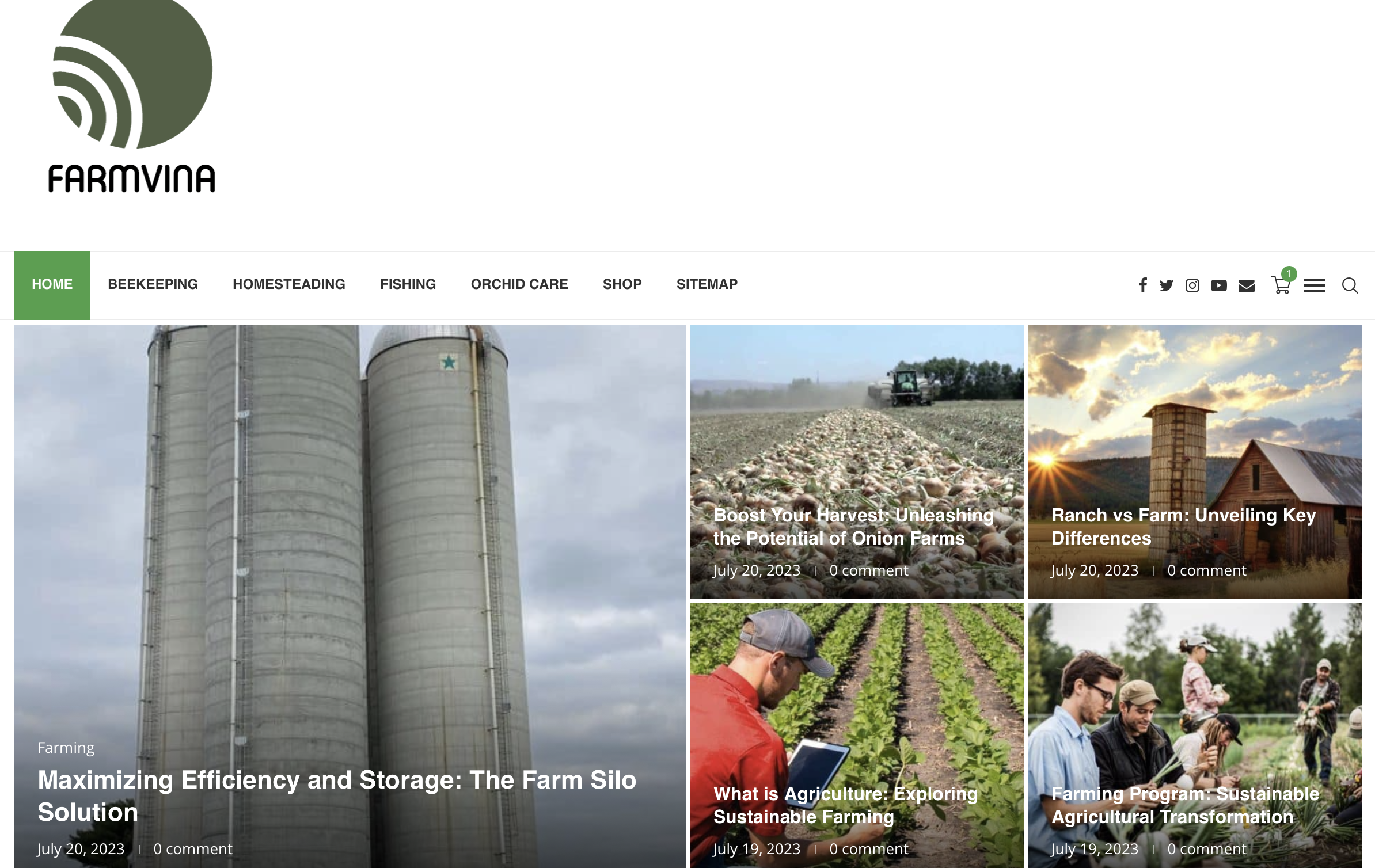
Task: Click the Farming category label
Action: click(66, 748)
